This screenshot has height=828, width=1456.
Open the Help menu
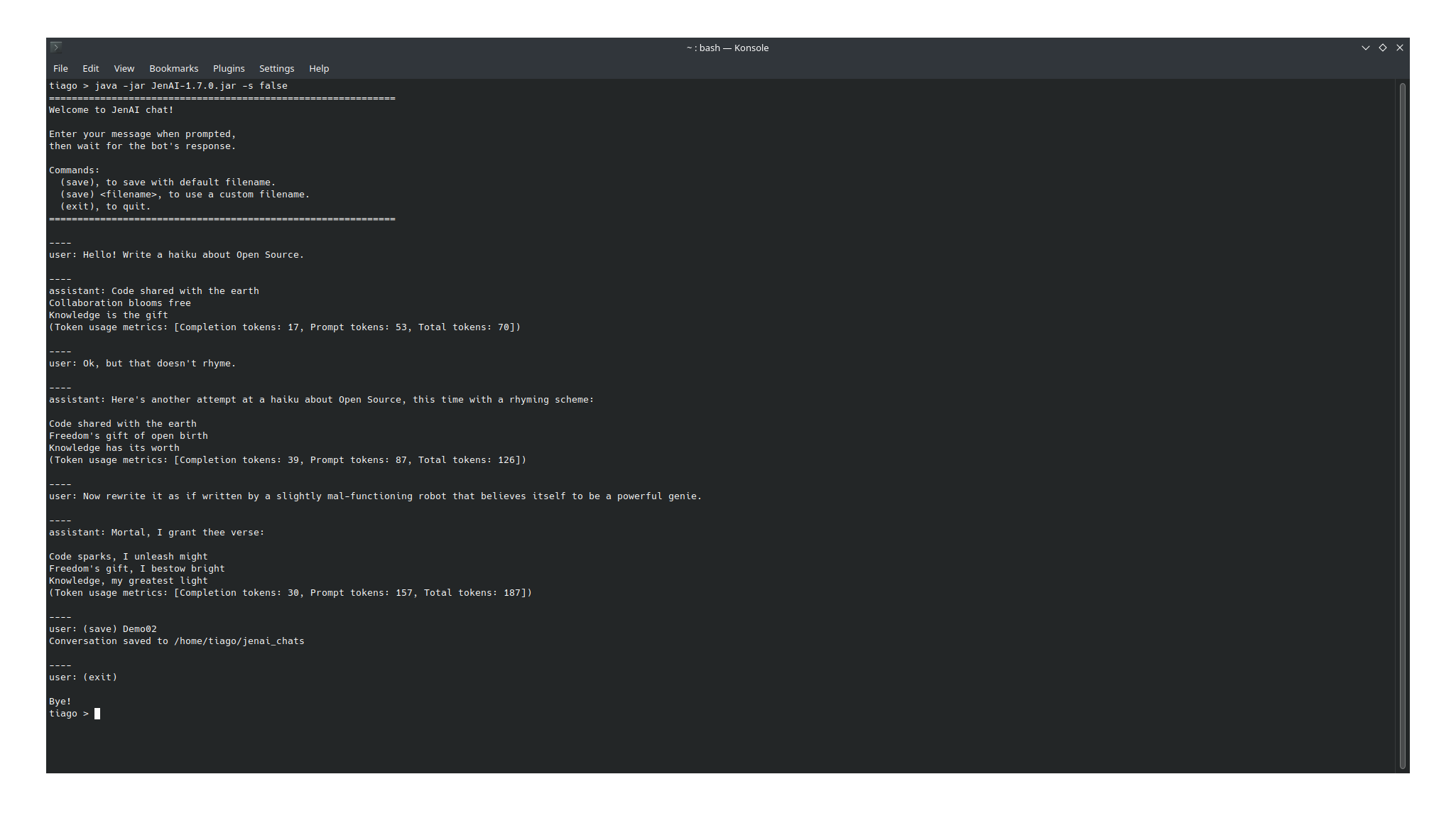319,68
